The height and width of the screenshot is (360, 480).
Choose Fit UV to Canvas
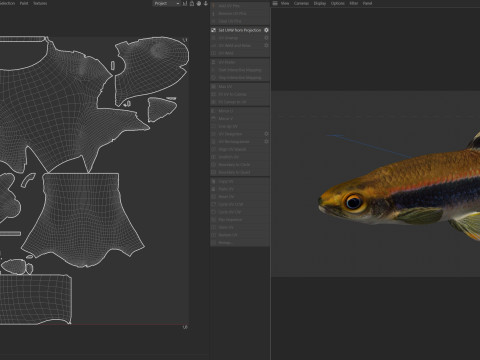(x=240, y=94)
